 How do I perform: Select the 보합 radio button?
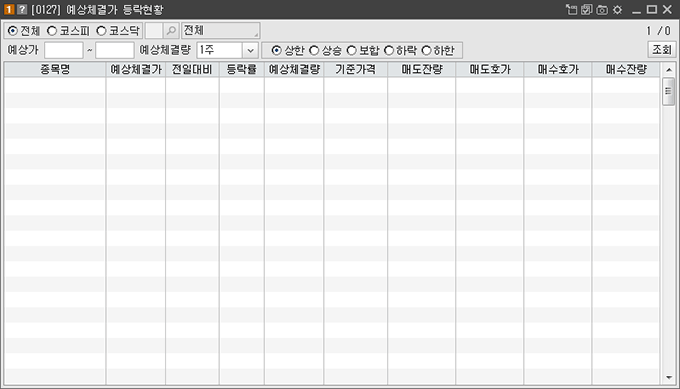[x=351, y=50]
